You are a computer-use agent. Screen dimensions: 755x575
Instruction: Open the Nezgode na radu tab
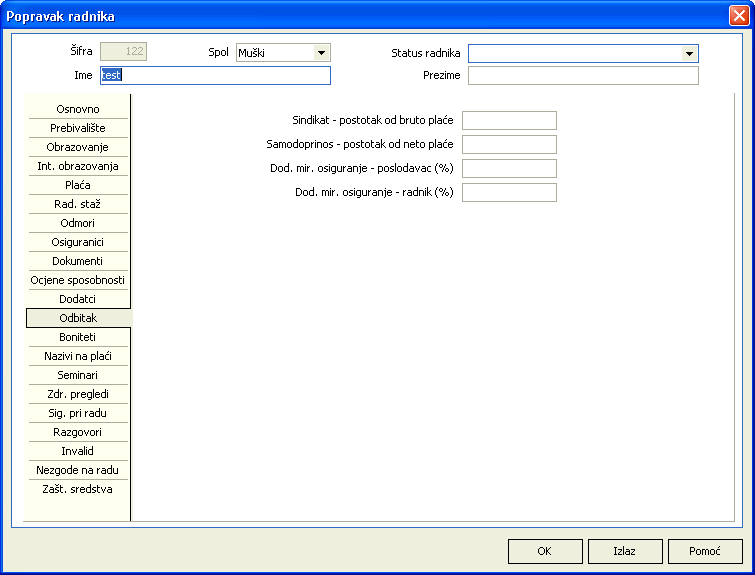point(77,470)
